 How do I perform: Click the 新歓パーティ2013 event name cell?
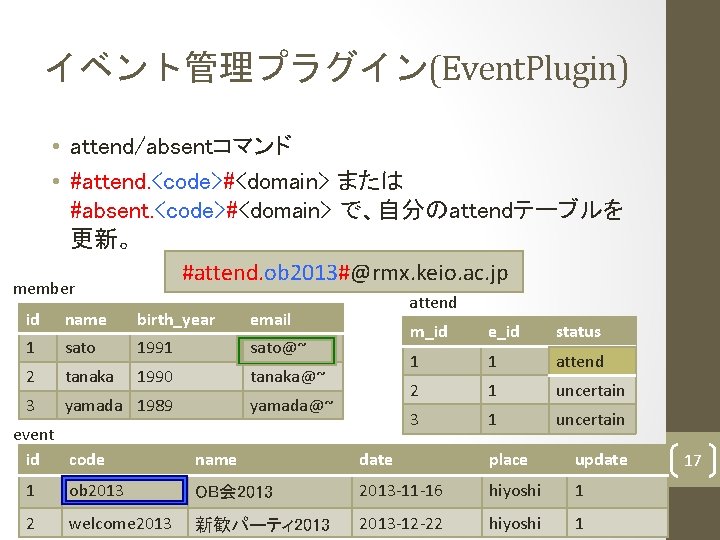click(x=270, y=523)
